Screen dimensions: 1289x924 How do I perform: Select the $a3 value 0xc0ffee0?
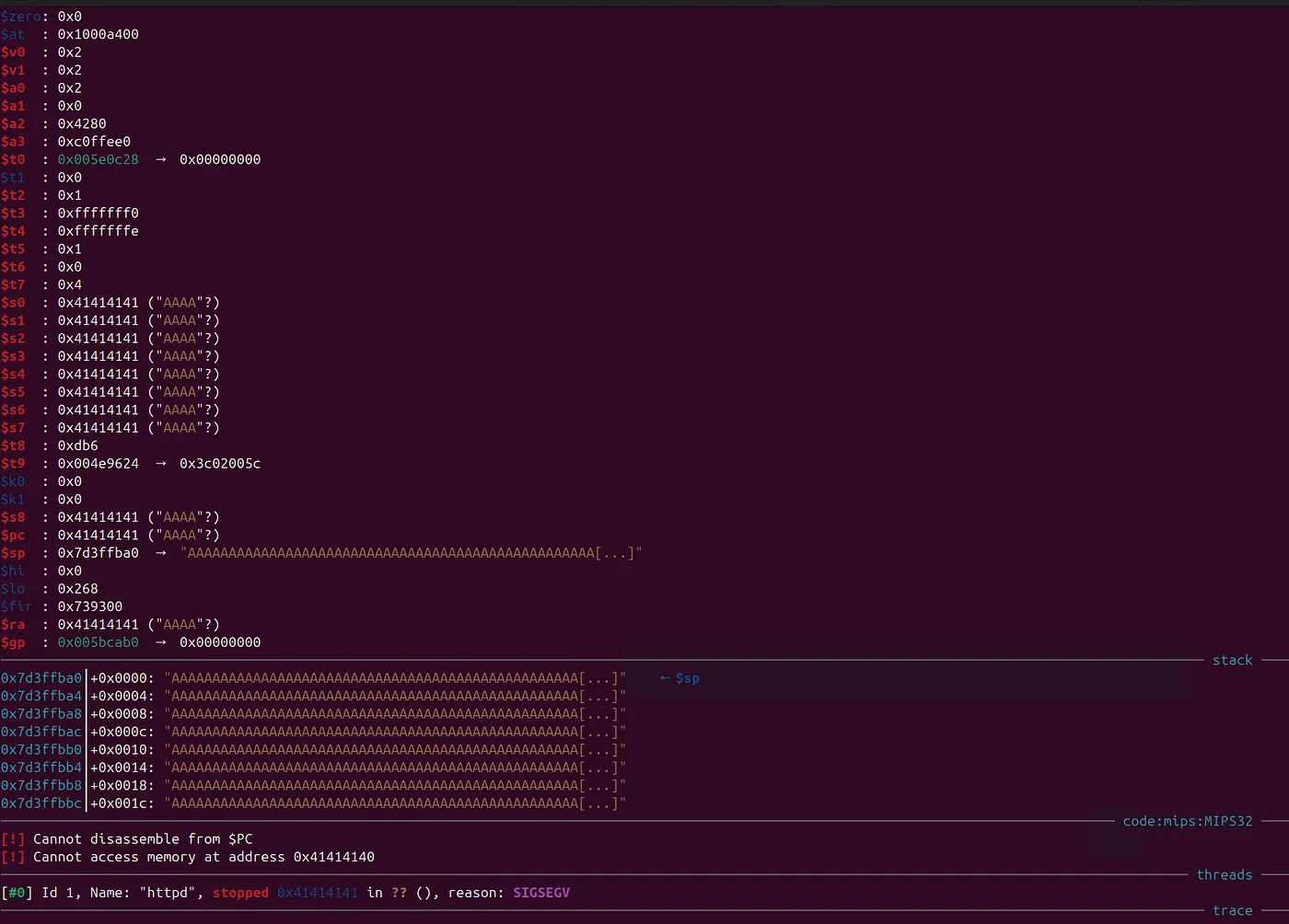(94, 142)
